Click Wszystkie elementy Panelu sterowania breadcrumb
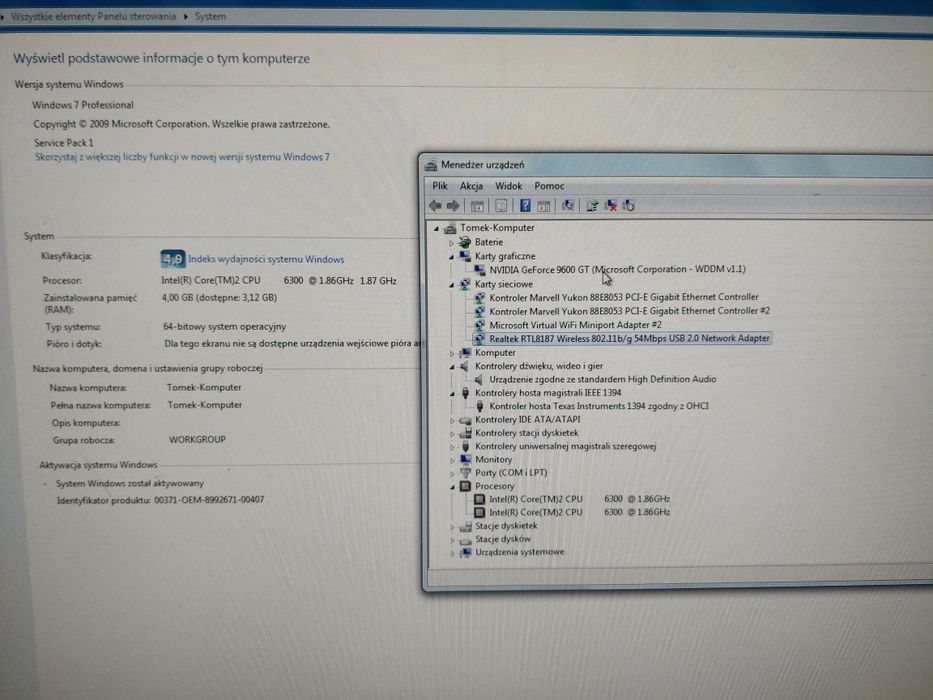Image resolution: width=933 pixels, height=700 pixels. tap(93, 17)
